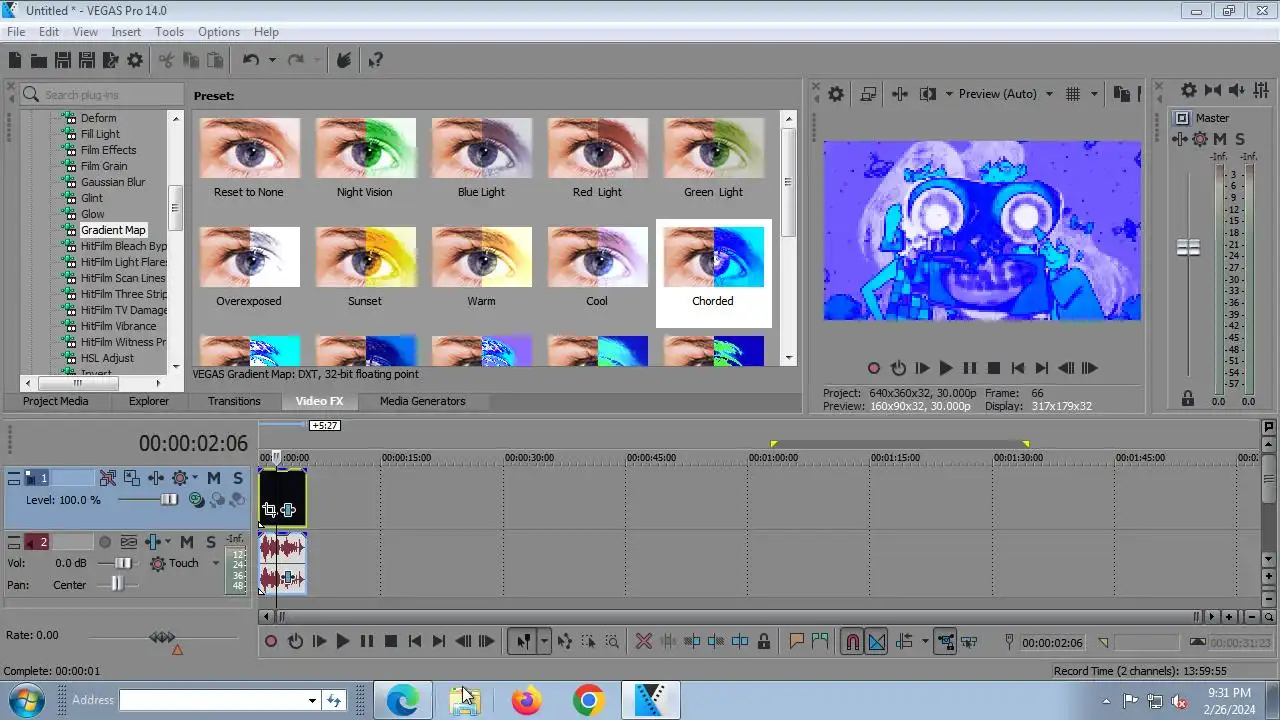Open Track Motion on video track 1
Screen dimensions: 1280x720
pyautogui.click(x=132, y=478)
